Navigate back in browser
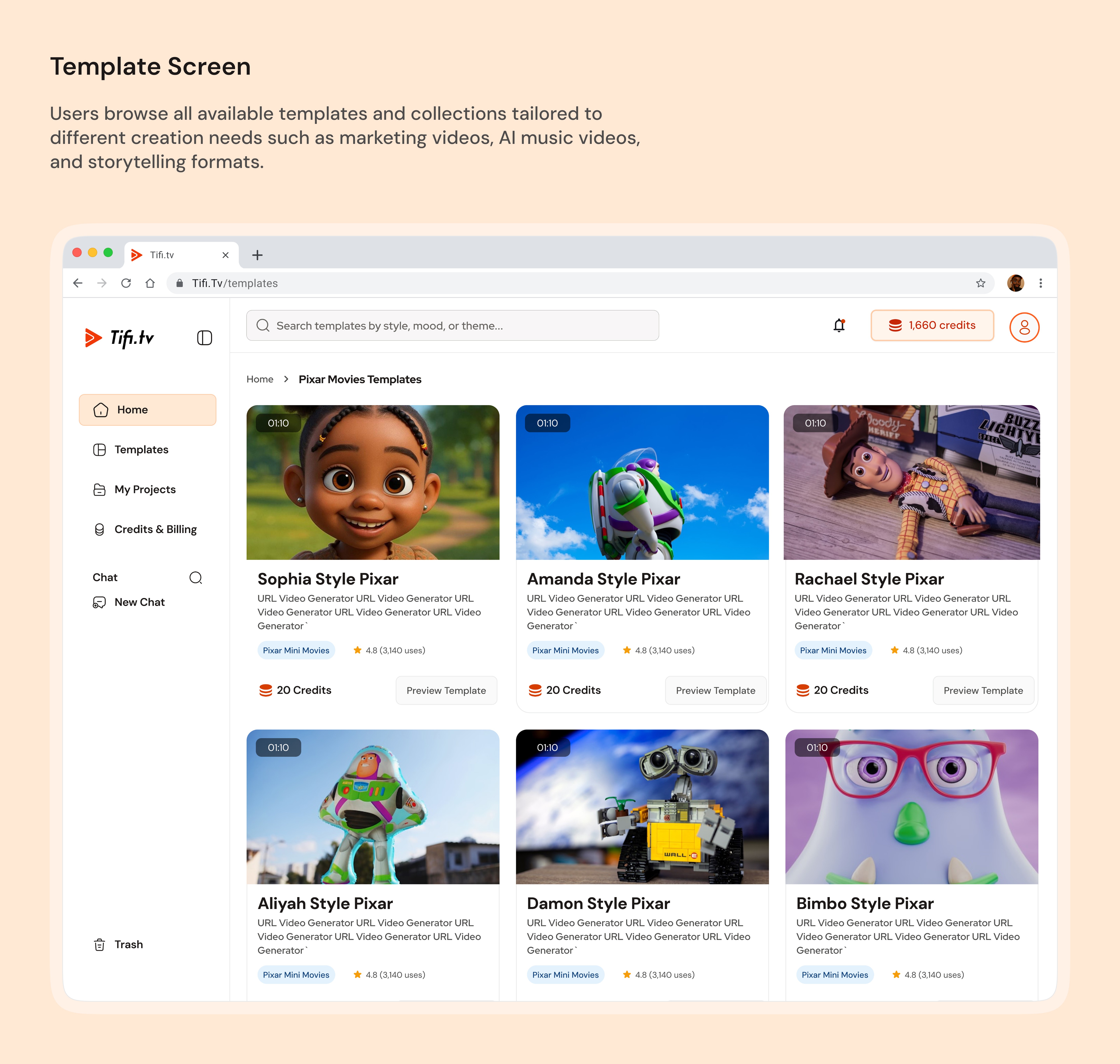Viewport: 1120px width, 1064px height. point(78,283)
